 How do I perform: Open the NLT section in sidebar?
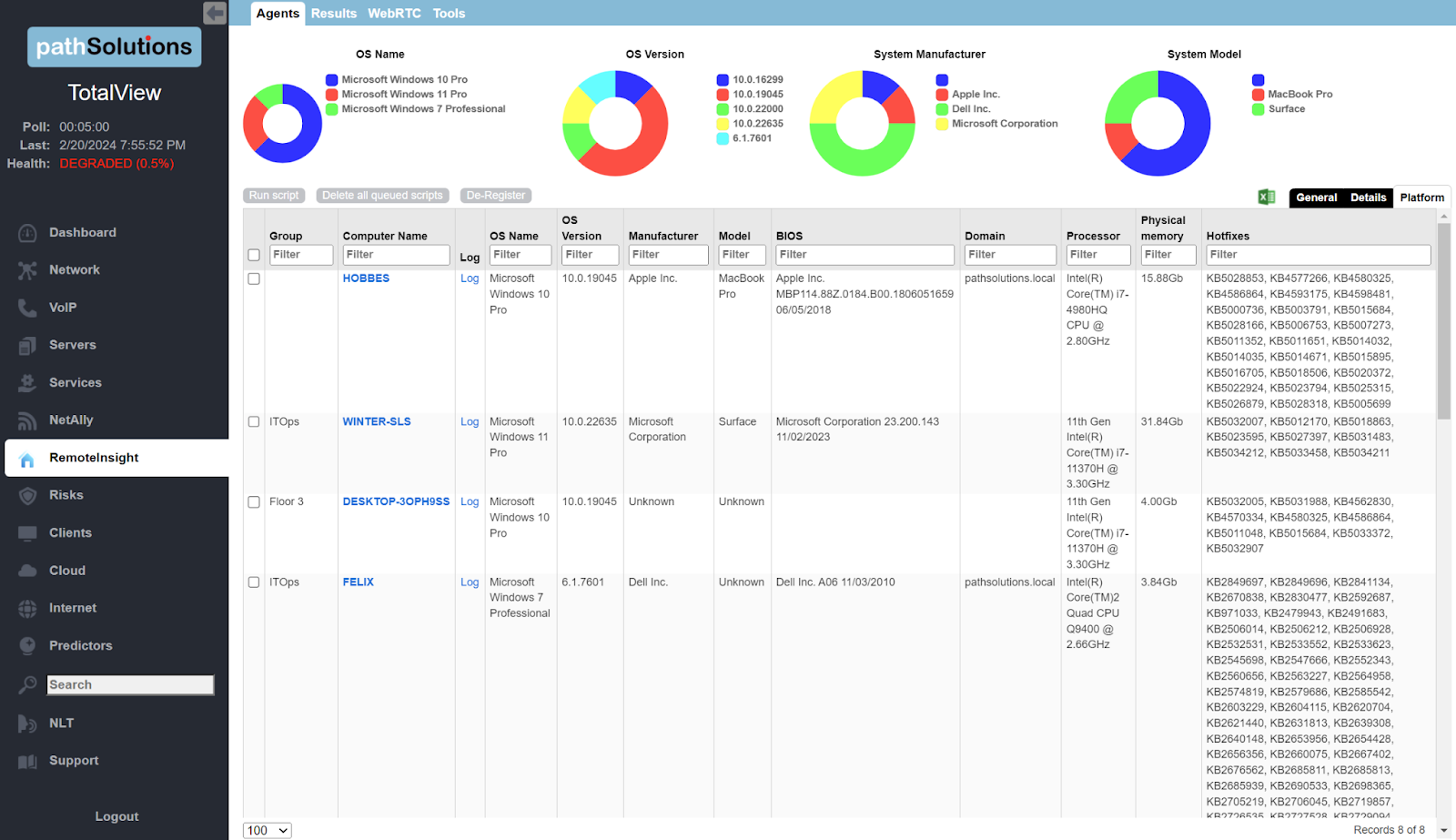click(x=61, y=723)
